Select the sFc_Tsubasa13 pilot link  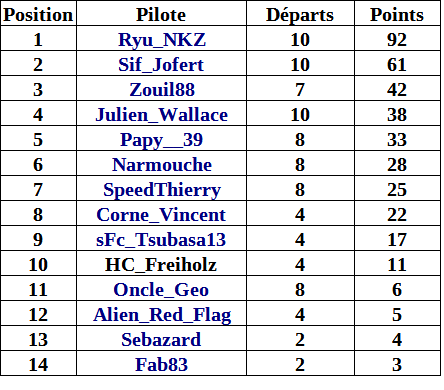161,240
